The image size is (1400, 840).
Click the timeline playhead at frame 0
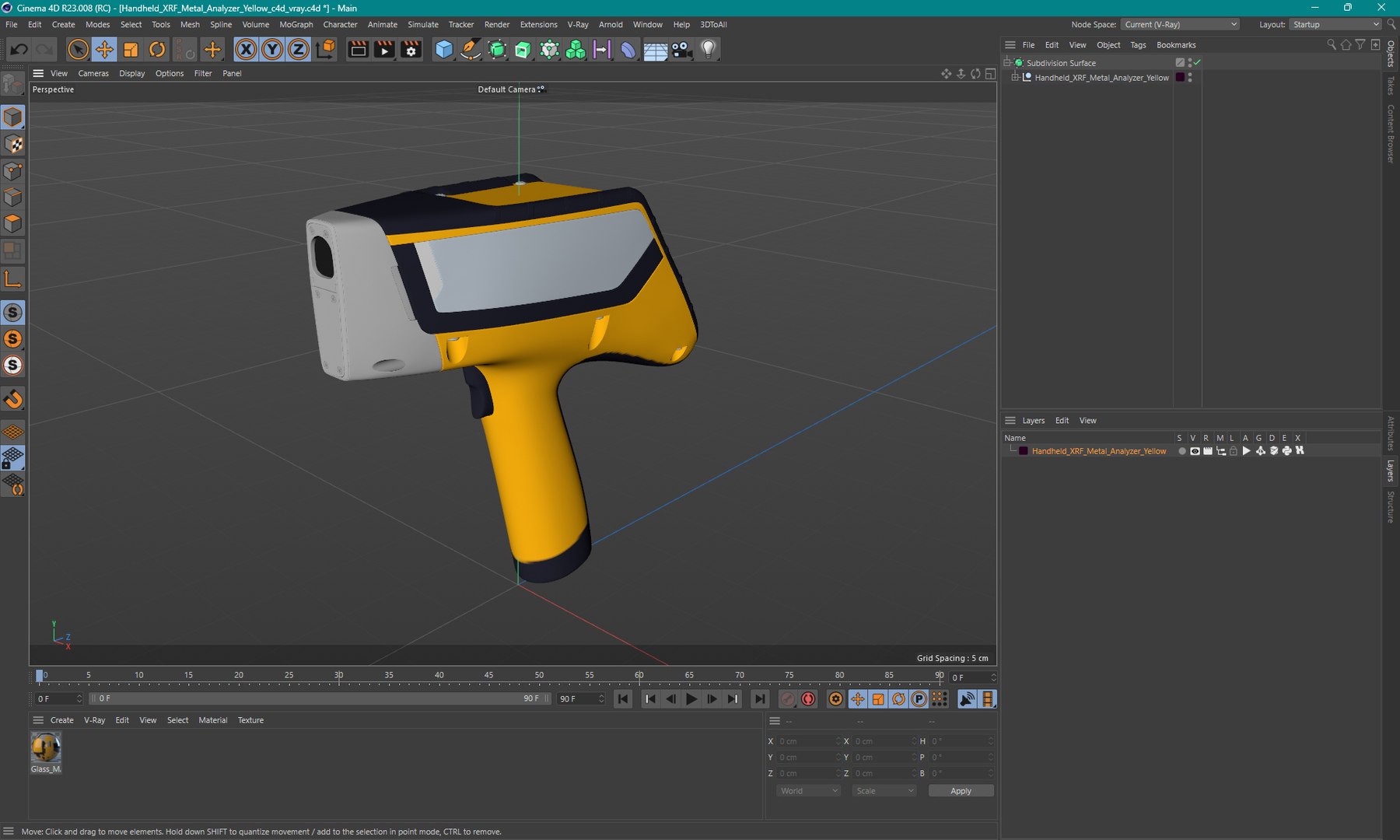click(40, 676)
